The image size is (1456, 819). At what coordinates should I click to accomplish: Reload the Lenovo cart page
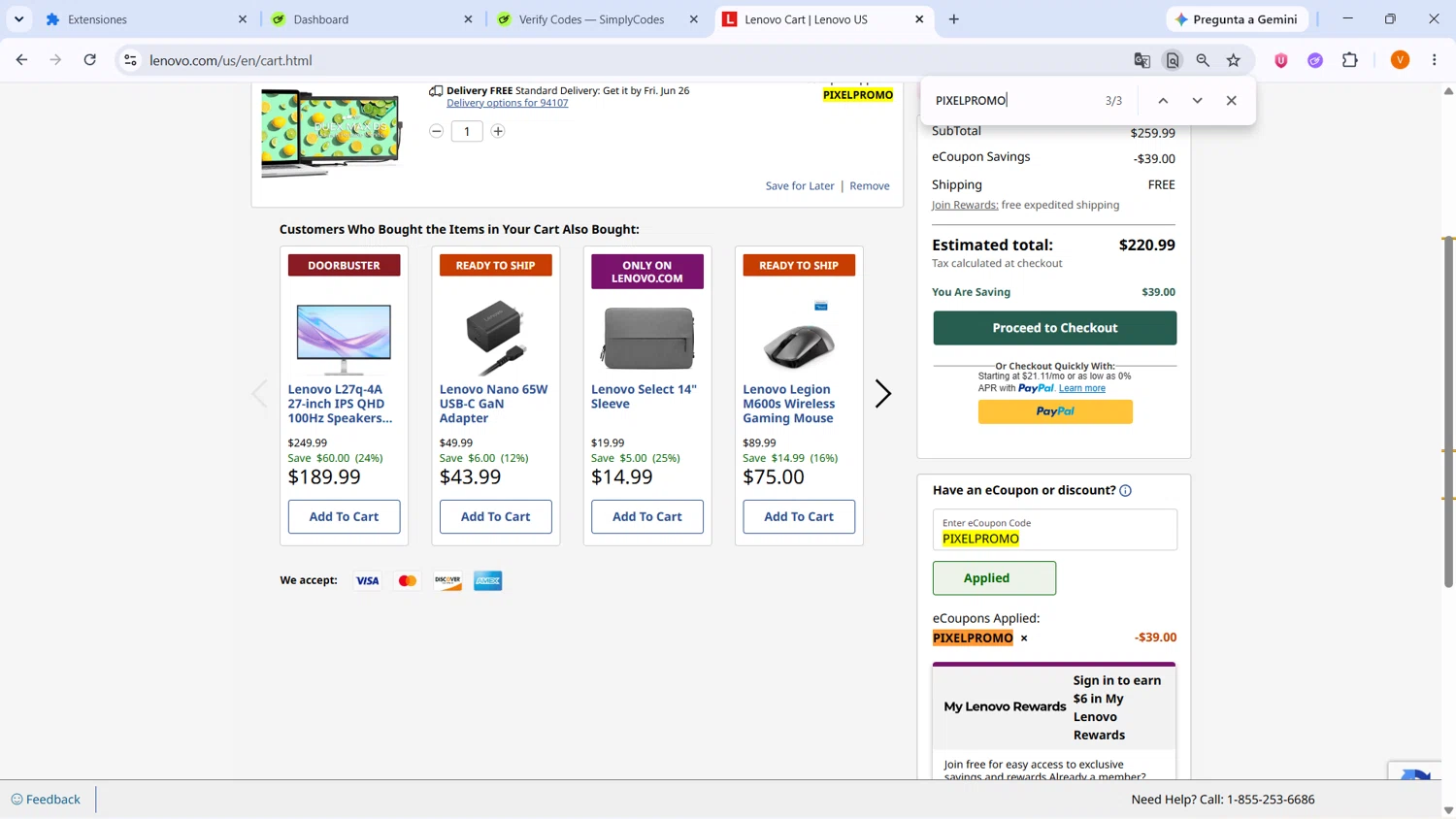(89, 60)
